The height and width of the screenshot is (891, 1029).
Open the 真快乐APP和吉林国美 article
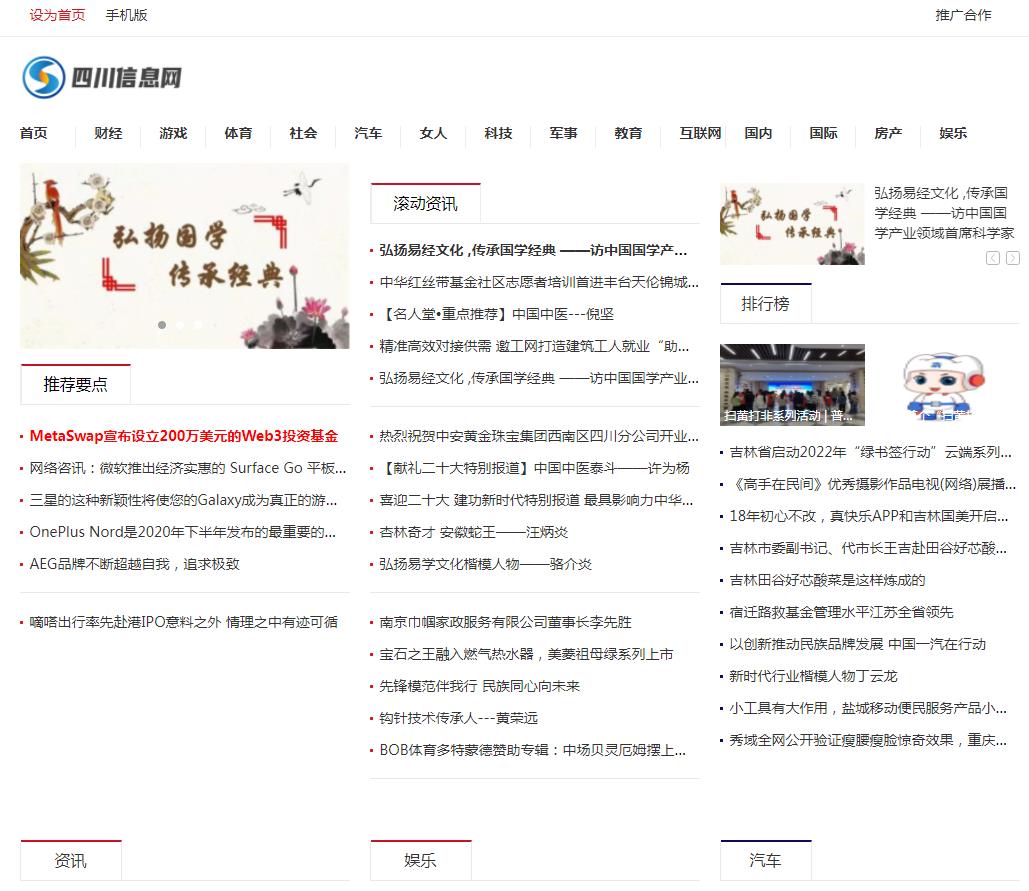[x=869, y=516]
